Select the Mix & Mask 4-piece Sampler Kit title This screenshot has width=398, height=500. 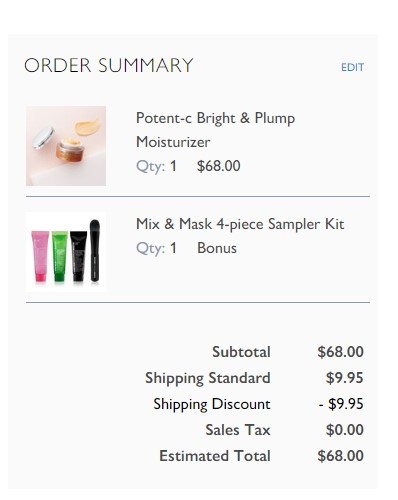click(x=240, y=224)
